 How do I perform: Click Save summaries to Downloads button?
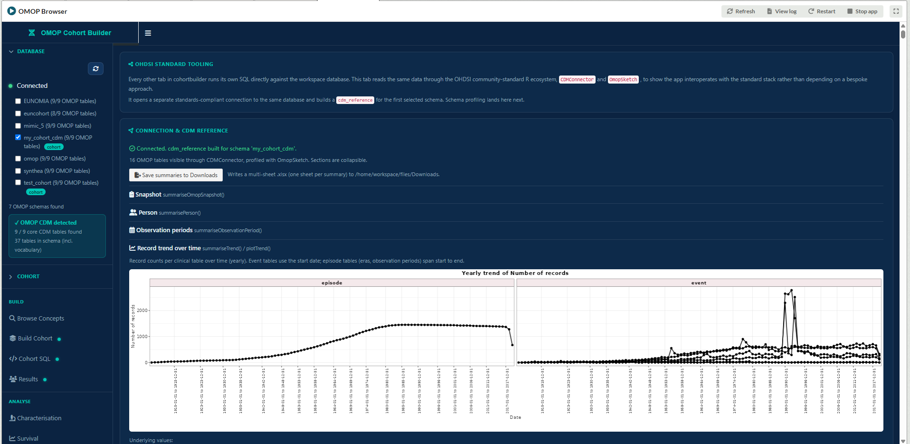[x=176, y=175]
